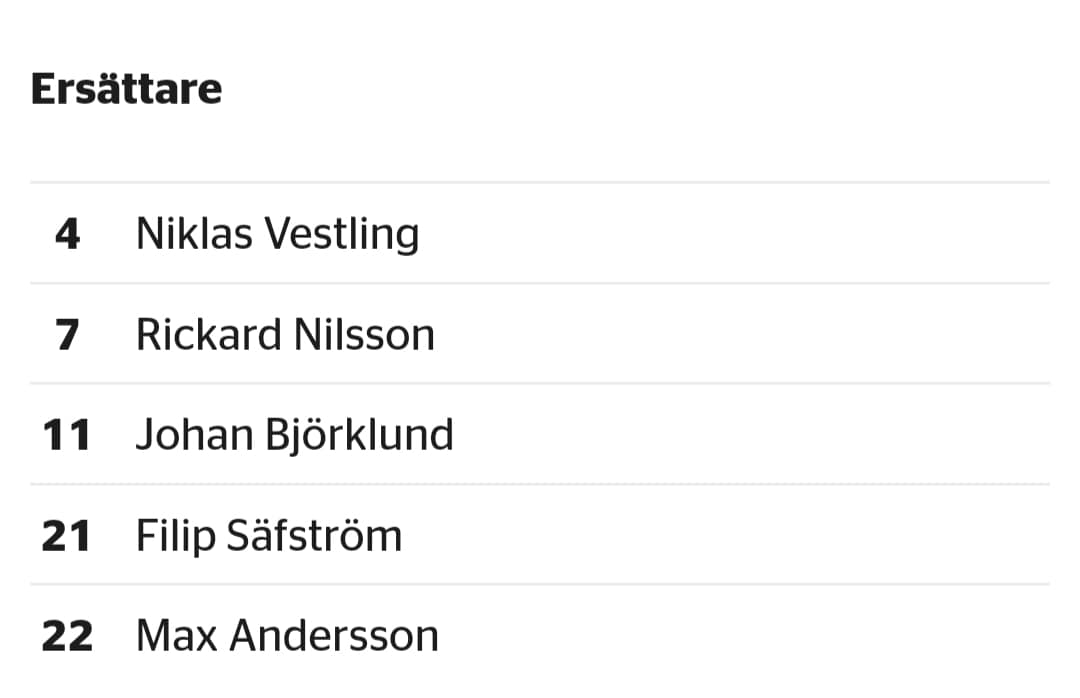Click the first name Filip
The height and width of the screenshot is (698, 1080).
tap(176, 536)
